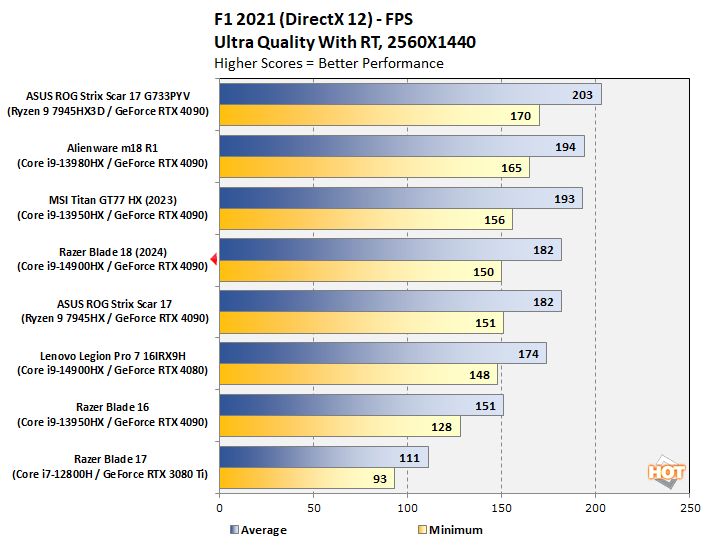Click the 'F1 2021 (DirectX 12) - FPS' title
708x543 pixels.
point(313,19)
